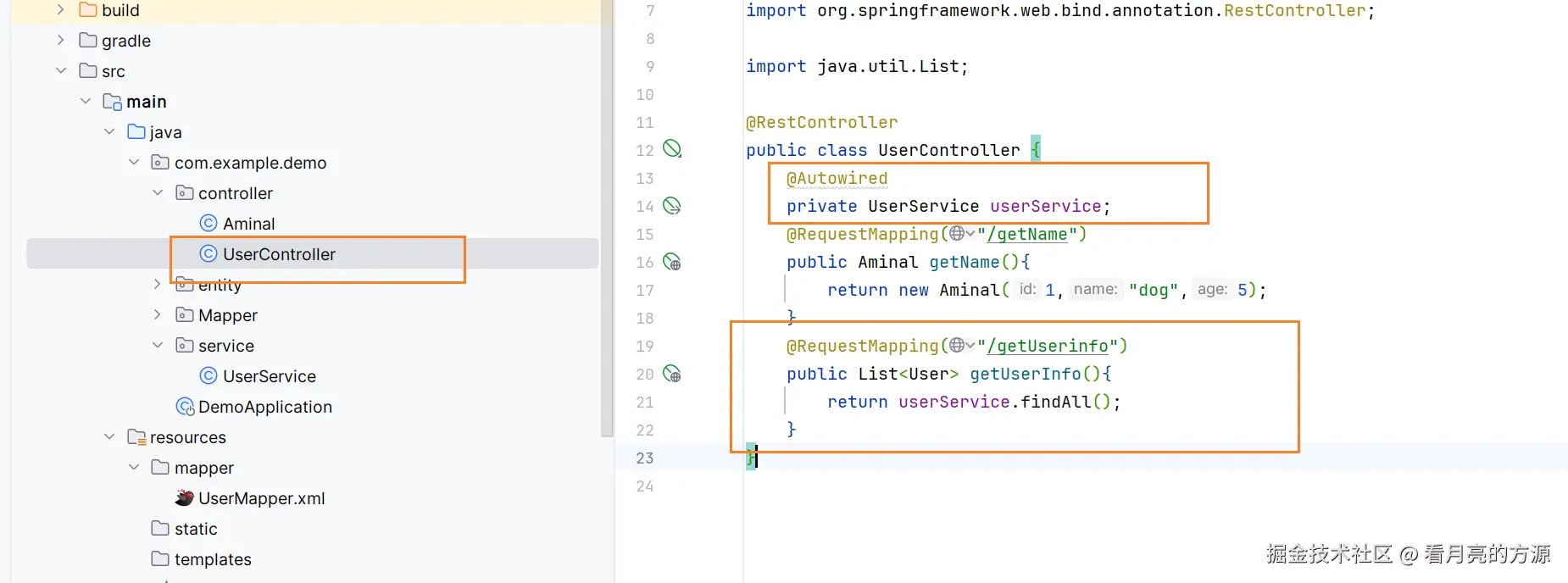Image resolution: width=1568 pixels, height=583 pixels.
Task: Click the UserController class icon
Action: (x=209, y=253)
